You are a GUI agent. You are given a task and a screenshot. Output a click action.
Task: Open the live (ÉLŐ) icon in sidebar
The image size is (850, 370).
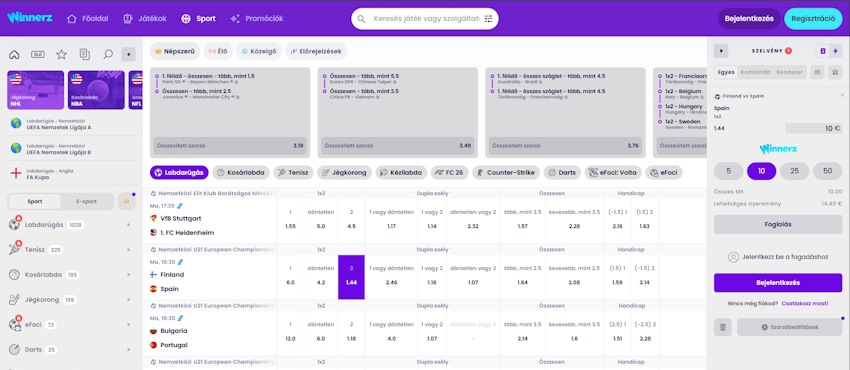point(38,54)
